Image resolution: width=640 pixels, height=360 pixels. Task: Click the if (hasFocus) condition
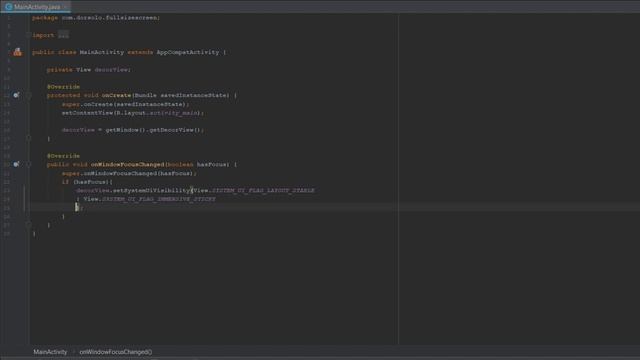pos(87,182)
